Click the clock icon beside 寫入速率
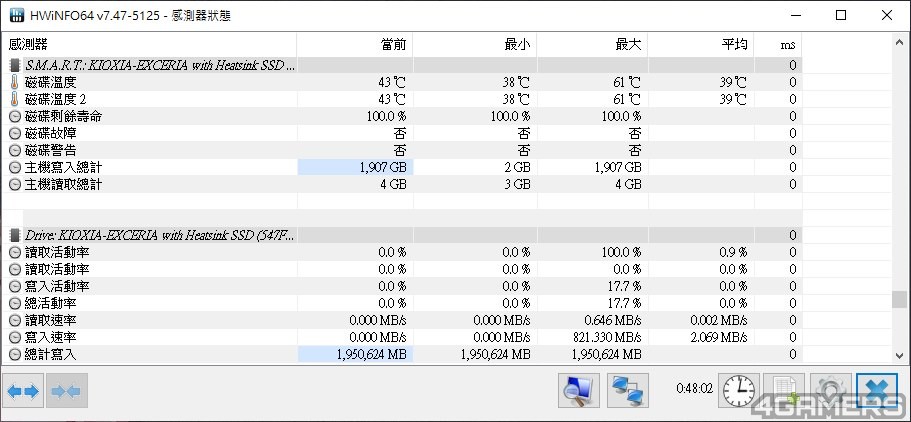Viewport: 911px width, 422px height. (x=15, y=337)
